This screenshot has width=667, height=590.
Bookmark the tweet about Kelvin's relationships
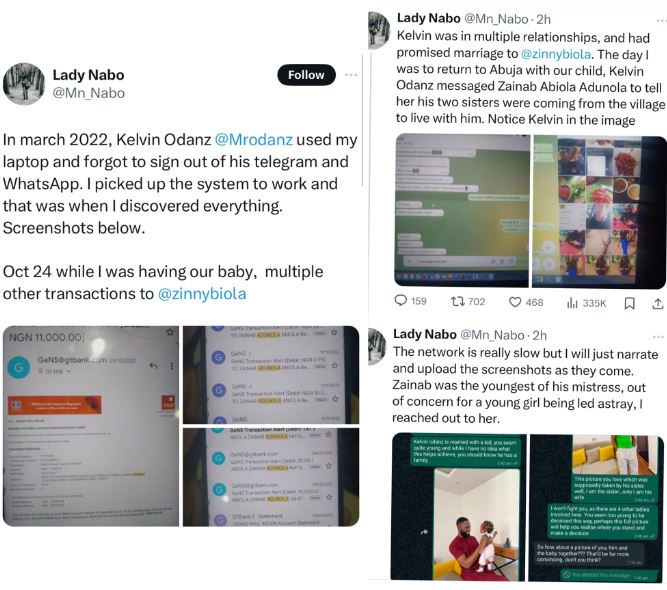[630, 303]
